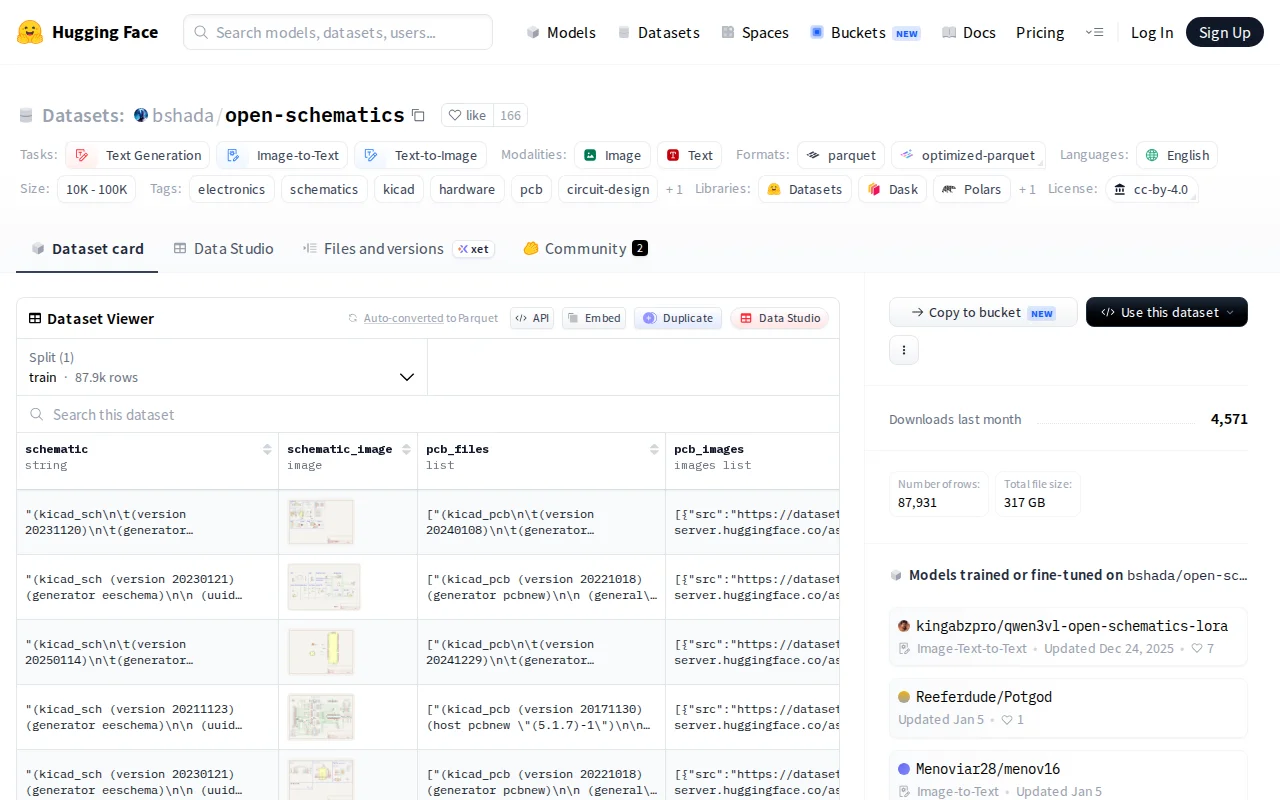Click the kicad tag
This screenshot has width=1280, height=800.
point(398,189)
